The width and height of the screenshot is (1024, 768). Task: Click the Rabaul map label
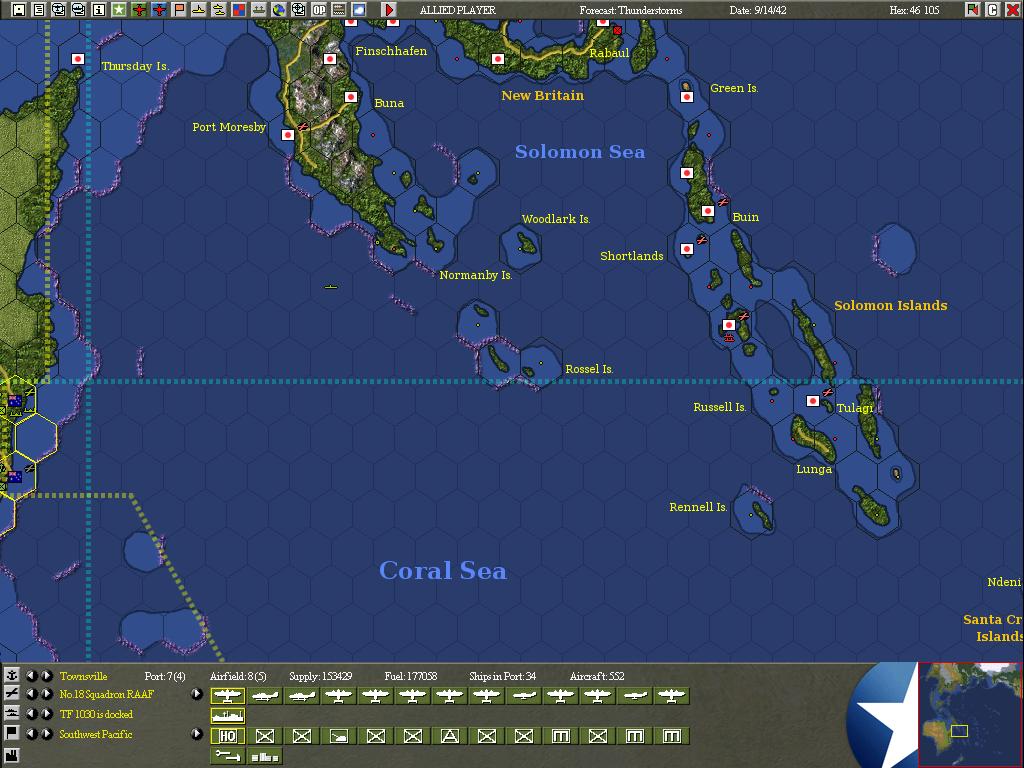[x=609, y=53]
